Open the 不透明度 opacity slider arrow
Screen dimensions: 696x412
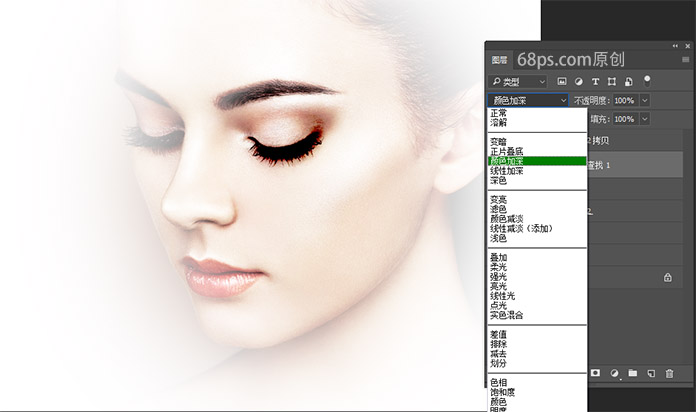[645, 101]
